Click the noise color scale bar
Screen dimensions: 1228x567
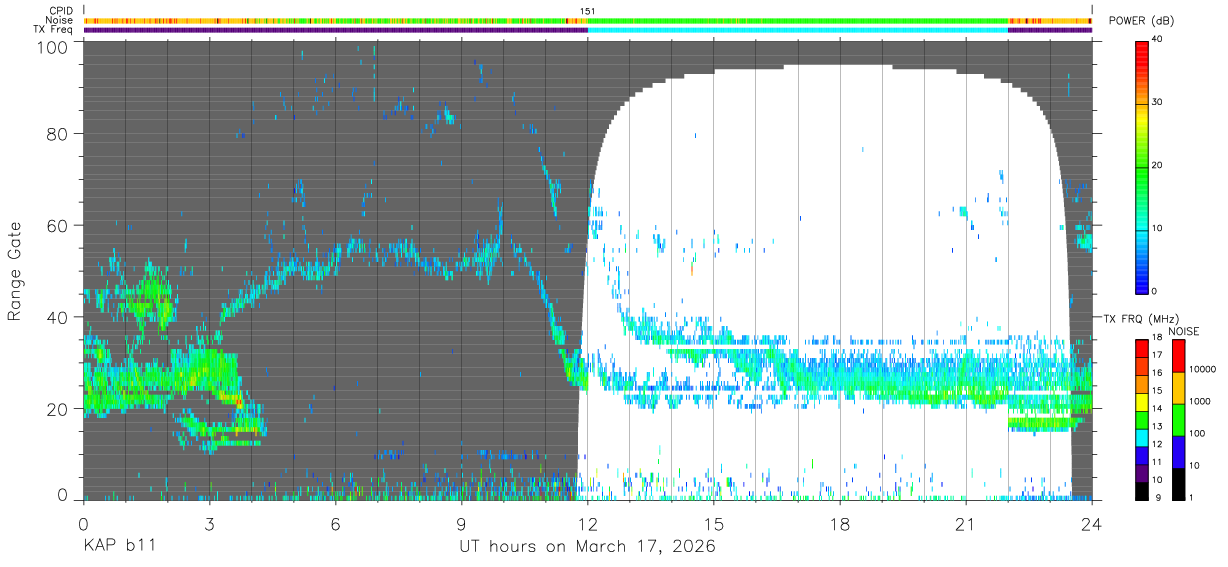(x=1177, y=419)
